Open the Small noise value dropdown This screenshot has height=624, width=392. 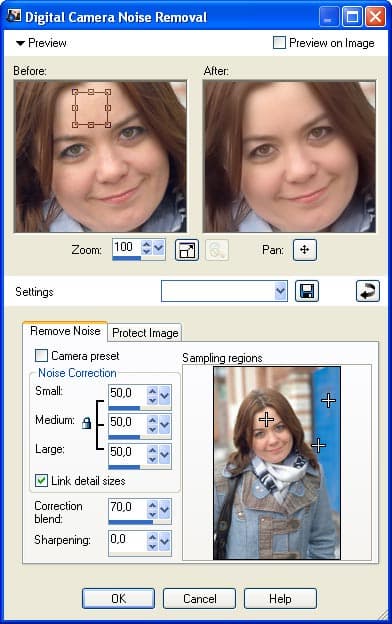point(164,396)
